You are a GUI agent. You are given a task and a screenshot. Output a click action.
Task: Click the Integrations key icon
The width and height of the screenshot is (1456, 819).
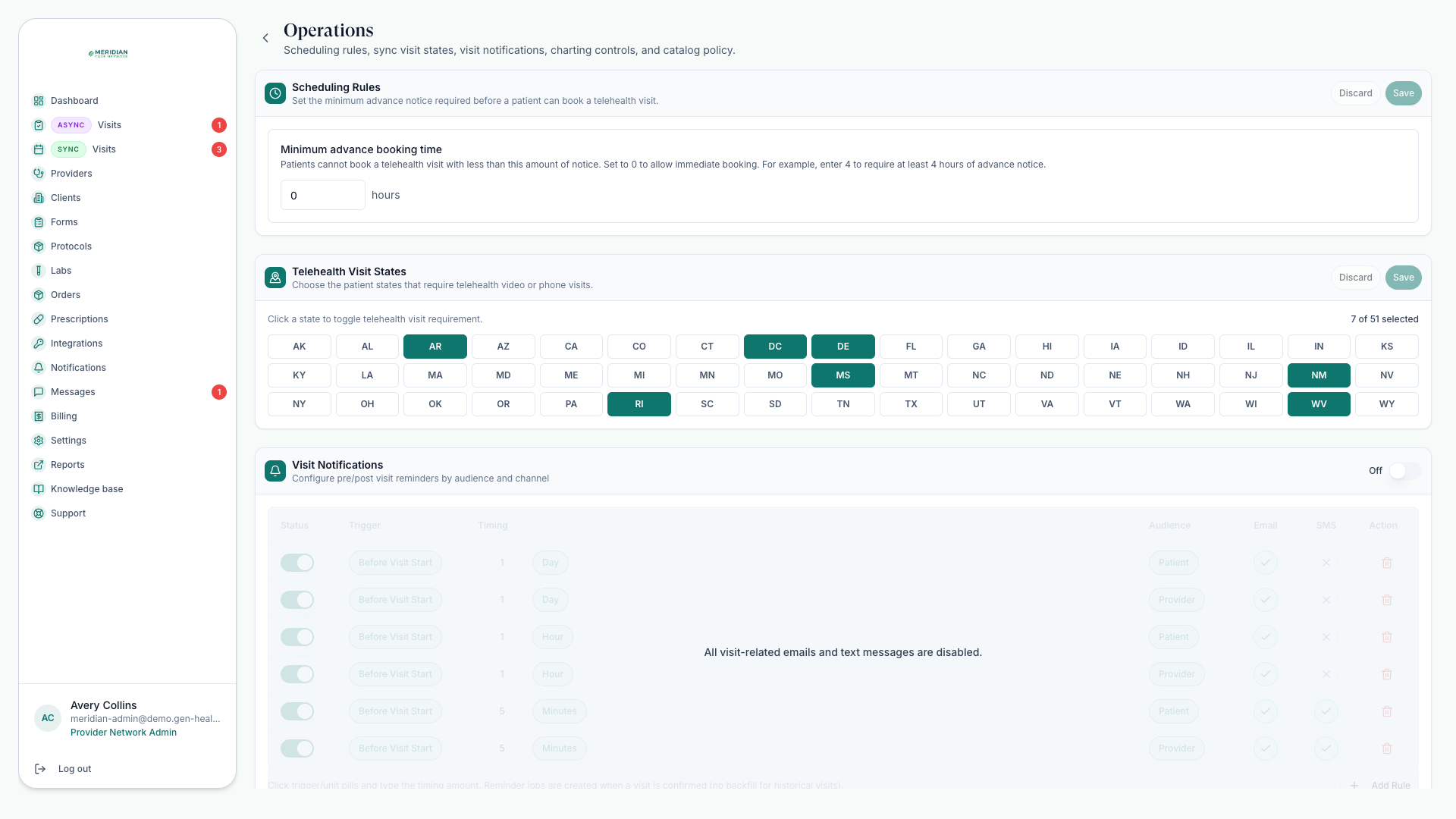click(39, 344)
